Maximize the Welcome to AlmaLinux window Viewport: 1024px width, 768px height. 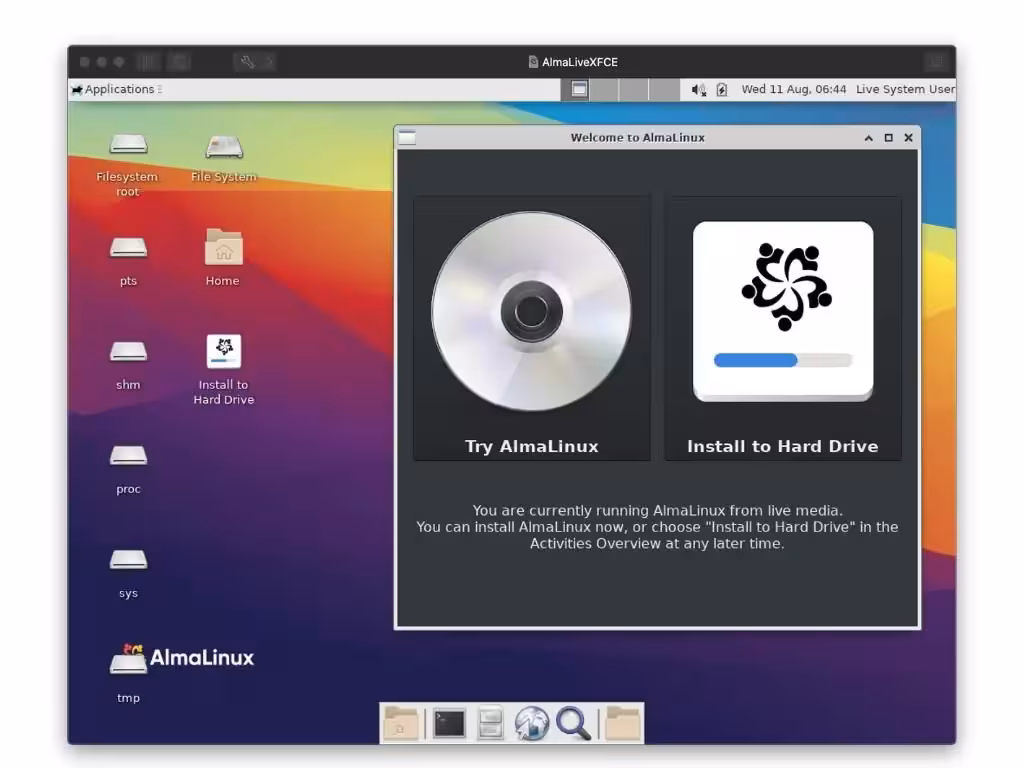[x=888, y=138]
